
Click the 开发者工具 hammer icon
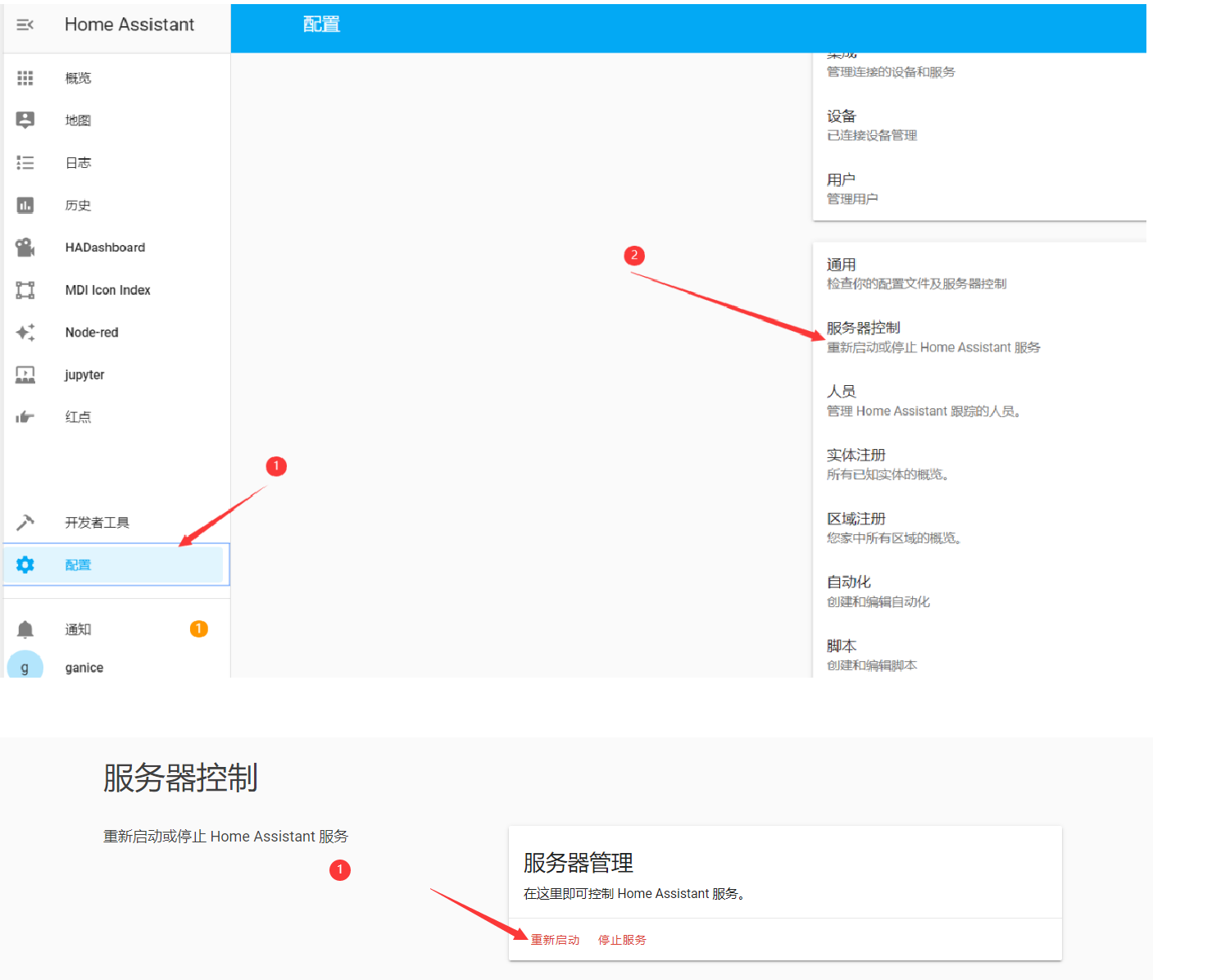pos(25,522)
